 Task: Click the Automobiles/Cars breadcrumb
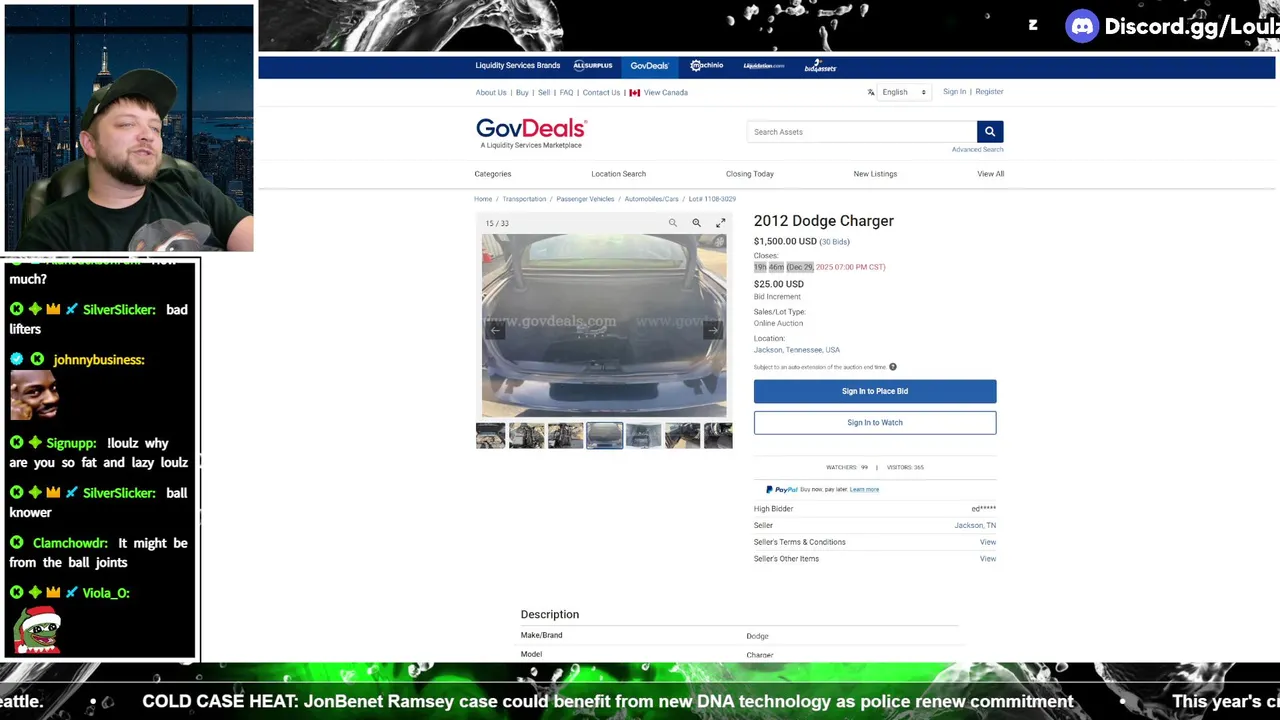tap(651, 199)
